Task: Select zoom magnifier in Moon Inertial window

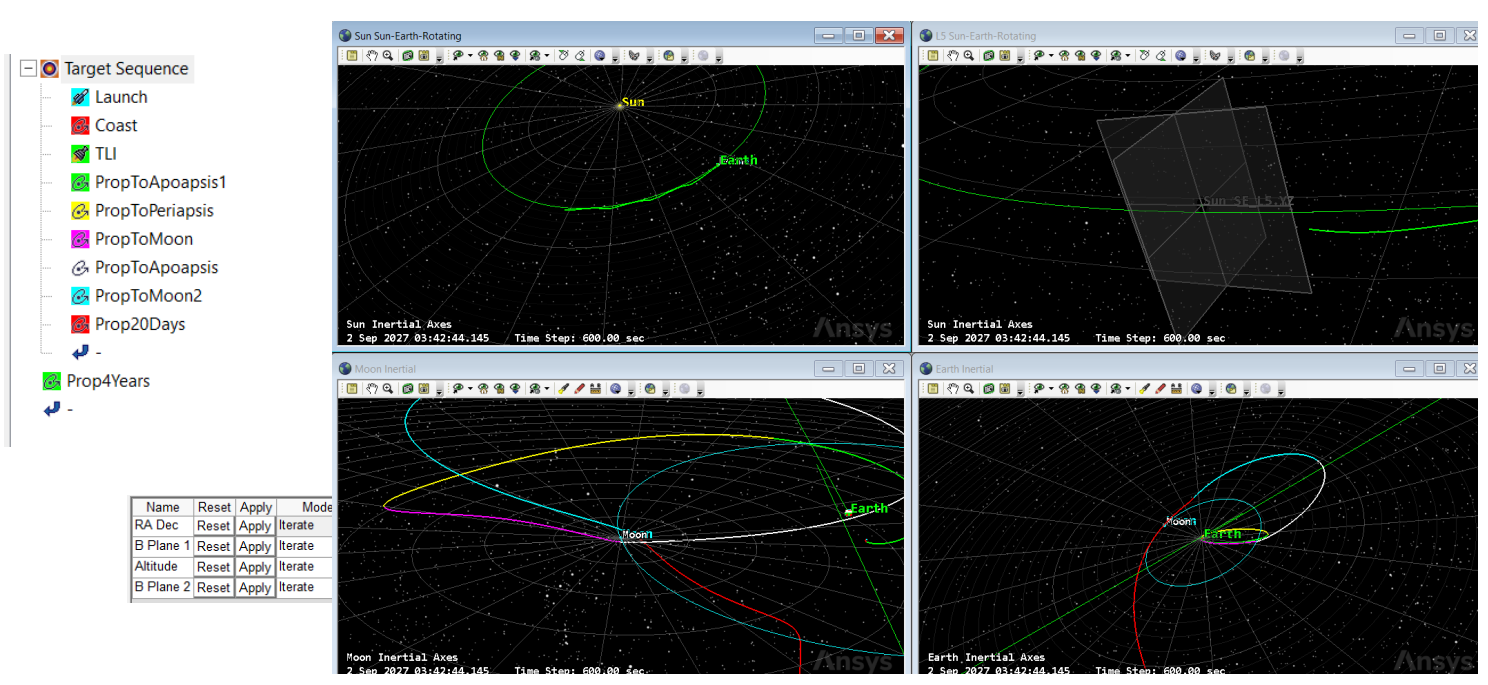Action: tap(388, 389)
